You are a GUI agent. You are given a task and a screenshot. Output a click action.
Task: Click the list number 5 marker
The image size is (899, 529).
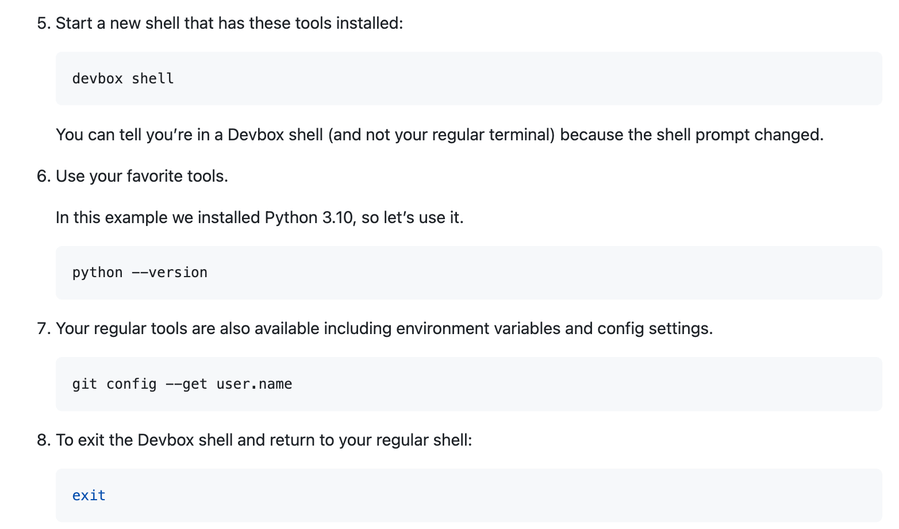43,23
